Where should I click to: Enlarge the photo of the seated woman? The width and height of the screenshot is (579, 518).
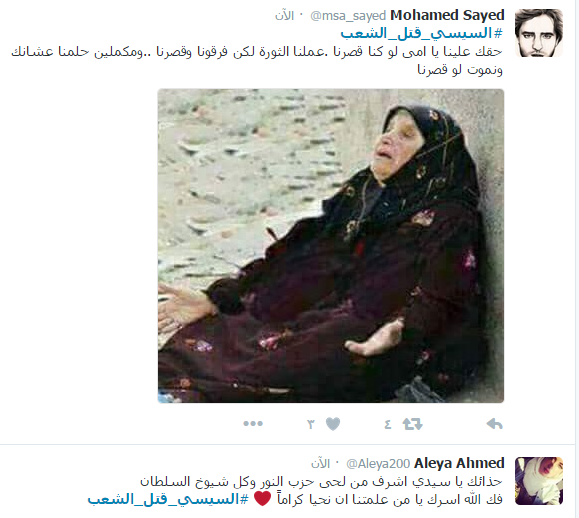pyautogui.click(x=331, y=246)
